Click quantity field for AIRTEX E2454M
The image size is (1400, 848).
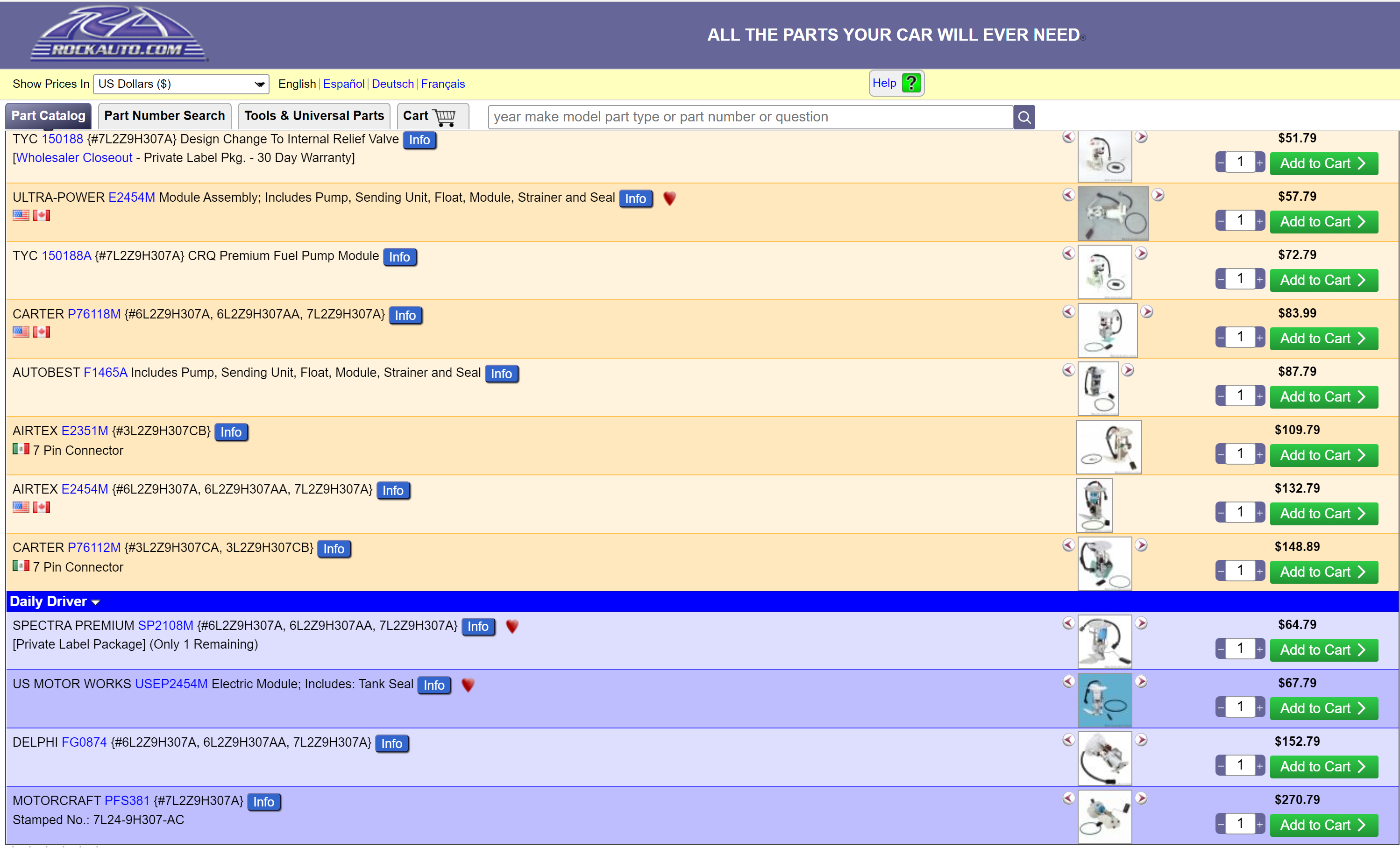(x=1240, y=512)
